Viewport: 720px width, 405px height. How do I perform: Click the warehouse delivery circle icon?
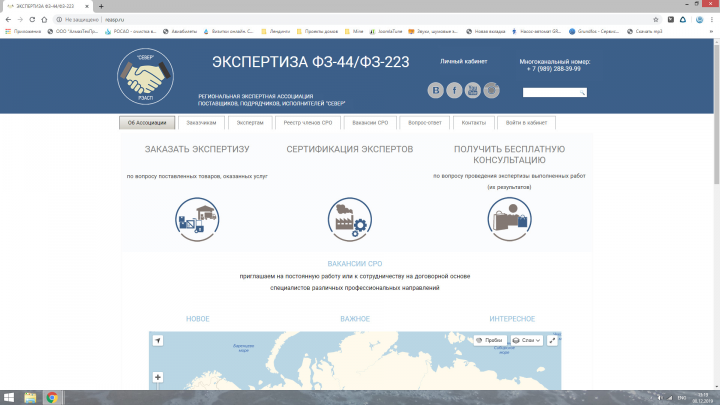[x=197, y=219]
